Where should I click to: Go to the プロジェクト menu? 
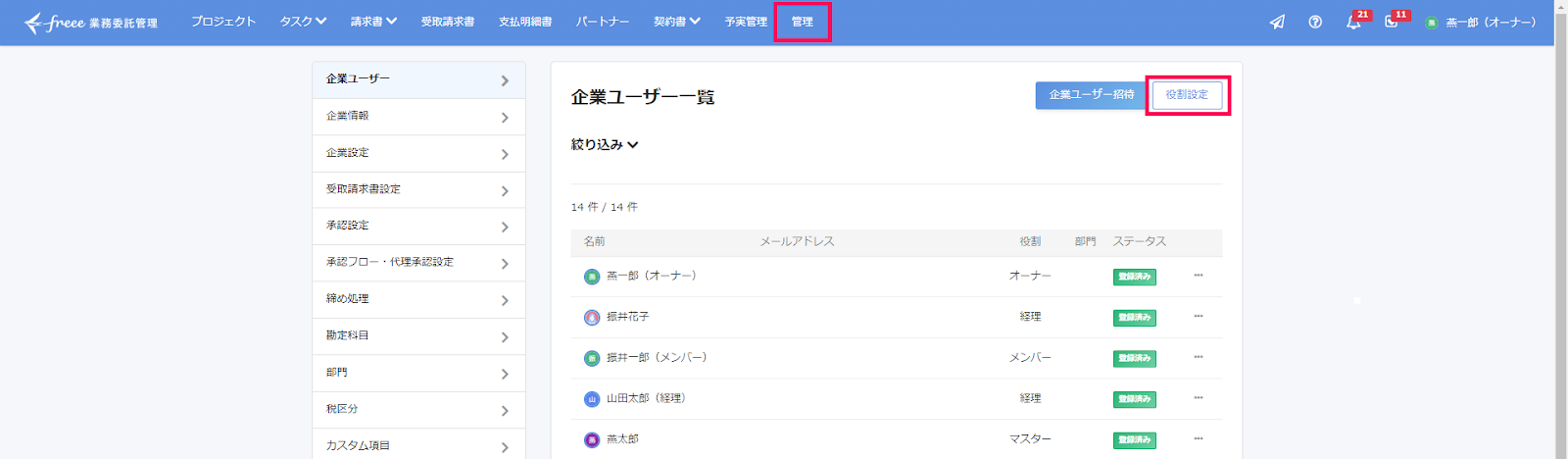tap(223, 22)
